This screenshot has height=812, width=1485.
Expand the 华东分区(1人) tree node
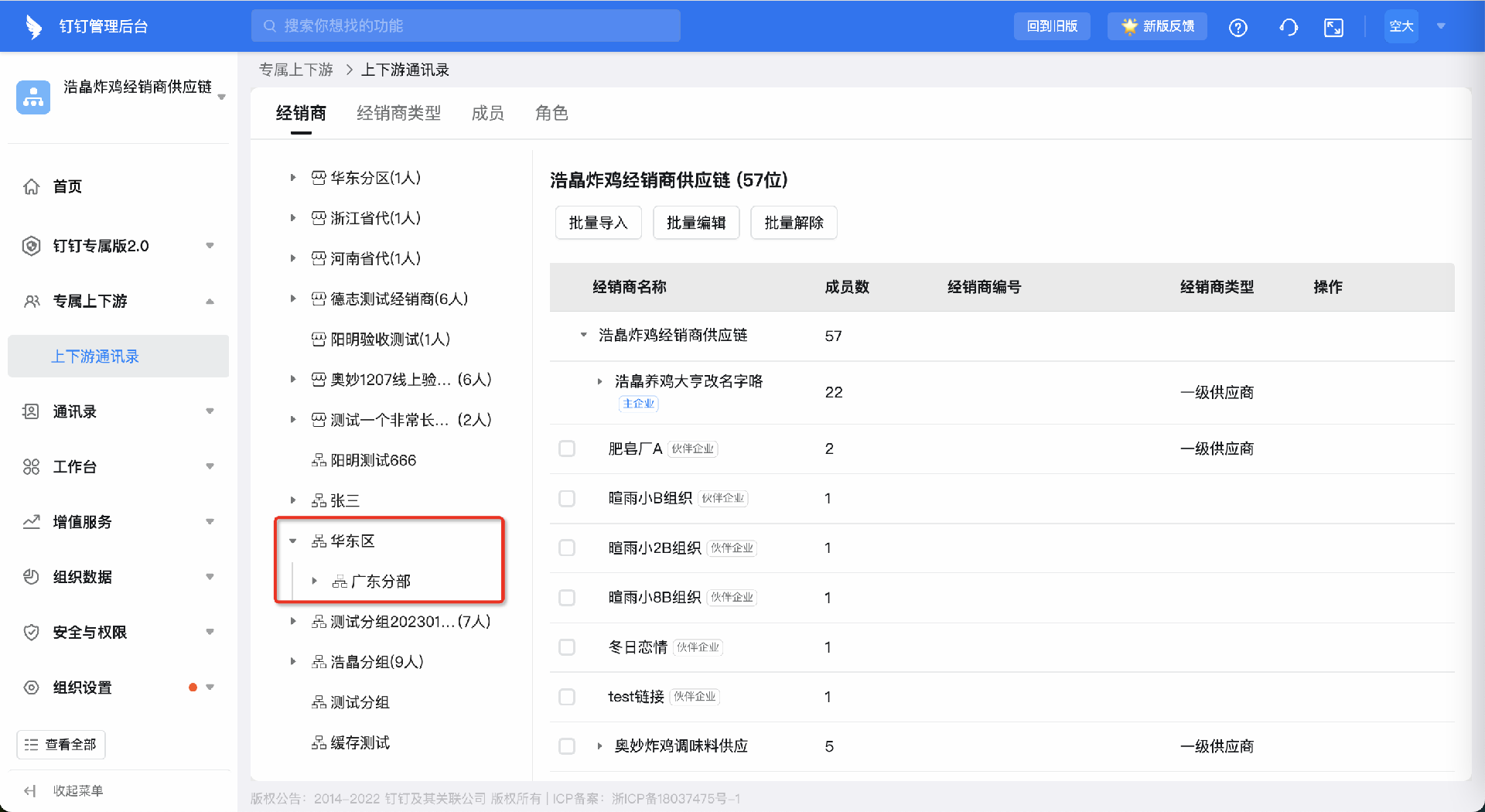[x=293, y=178]
